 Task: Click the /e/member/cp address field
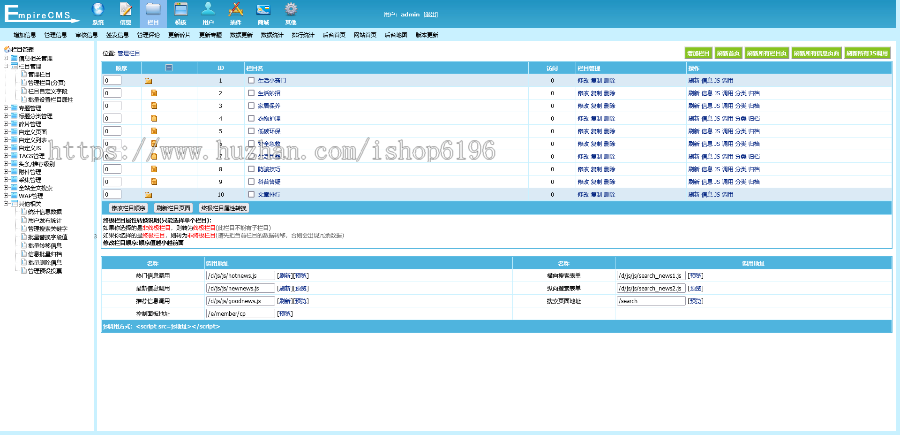pyautogui.click(x=240, y=313)
